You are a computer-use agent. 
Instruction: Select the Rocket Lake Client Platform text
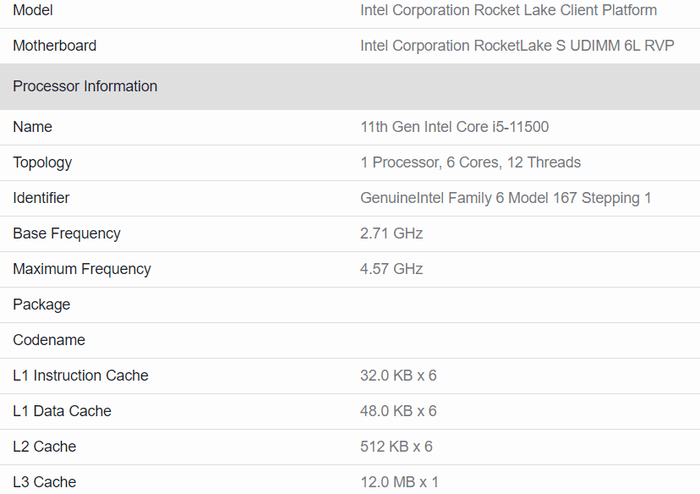point(508,10)
